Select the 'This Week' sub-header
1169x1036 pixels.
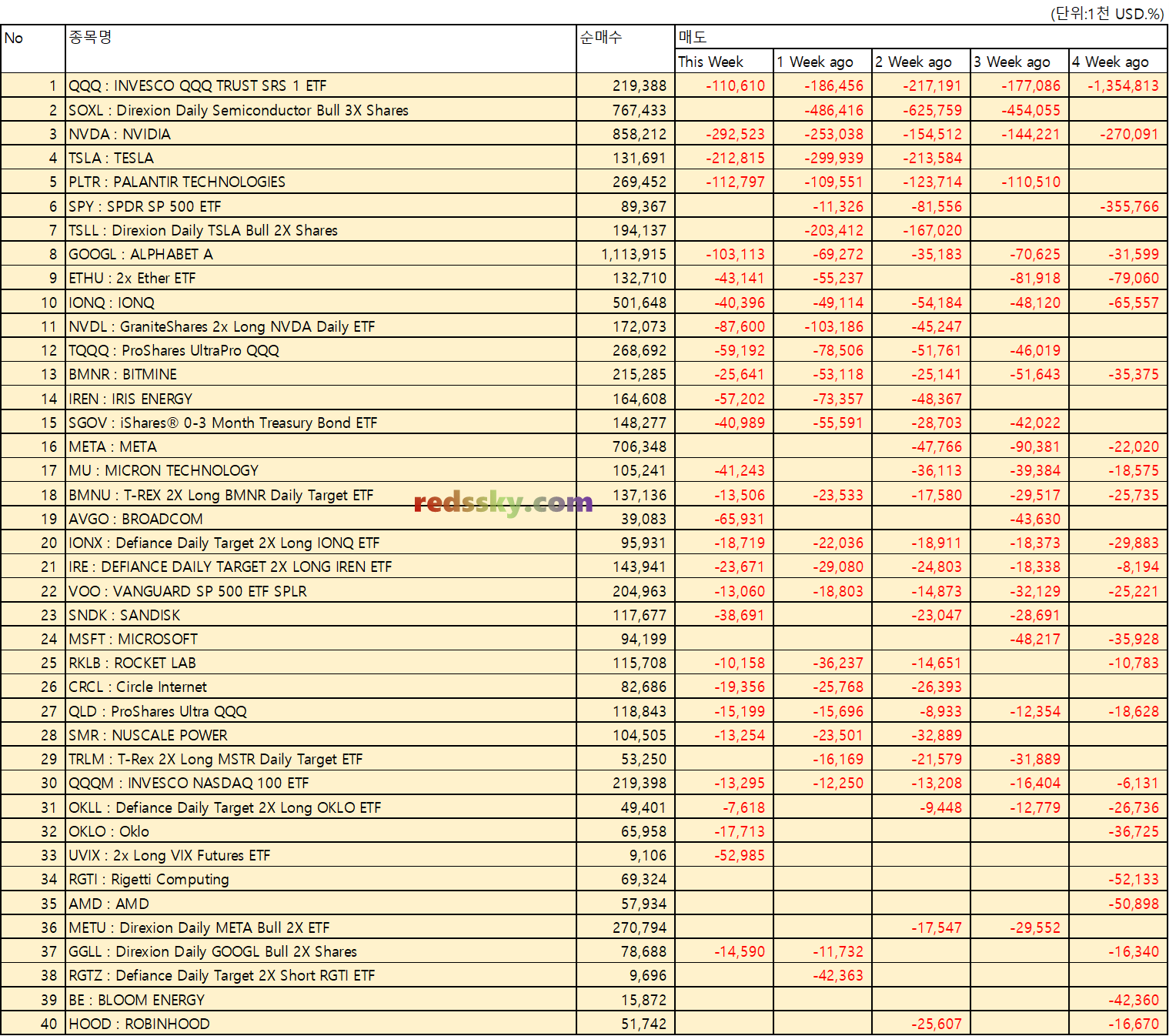[x=724, y=62]
